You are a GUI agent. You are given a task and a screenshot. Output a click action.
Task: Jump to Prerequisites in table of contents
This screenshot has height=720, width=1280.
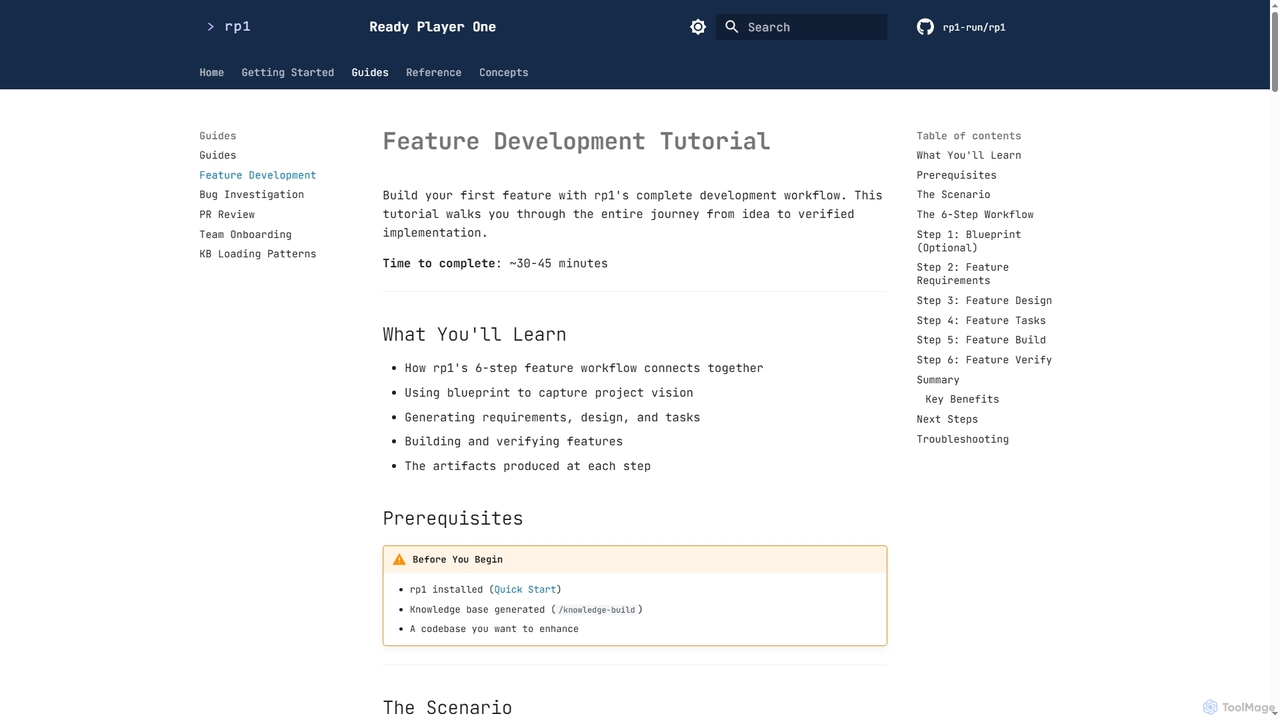point(957,175)
